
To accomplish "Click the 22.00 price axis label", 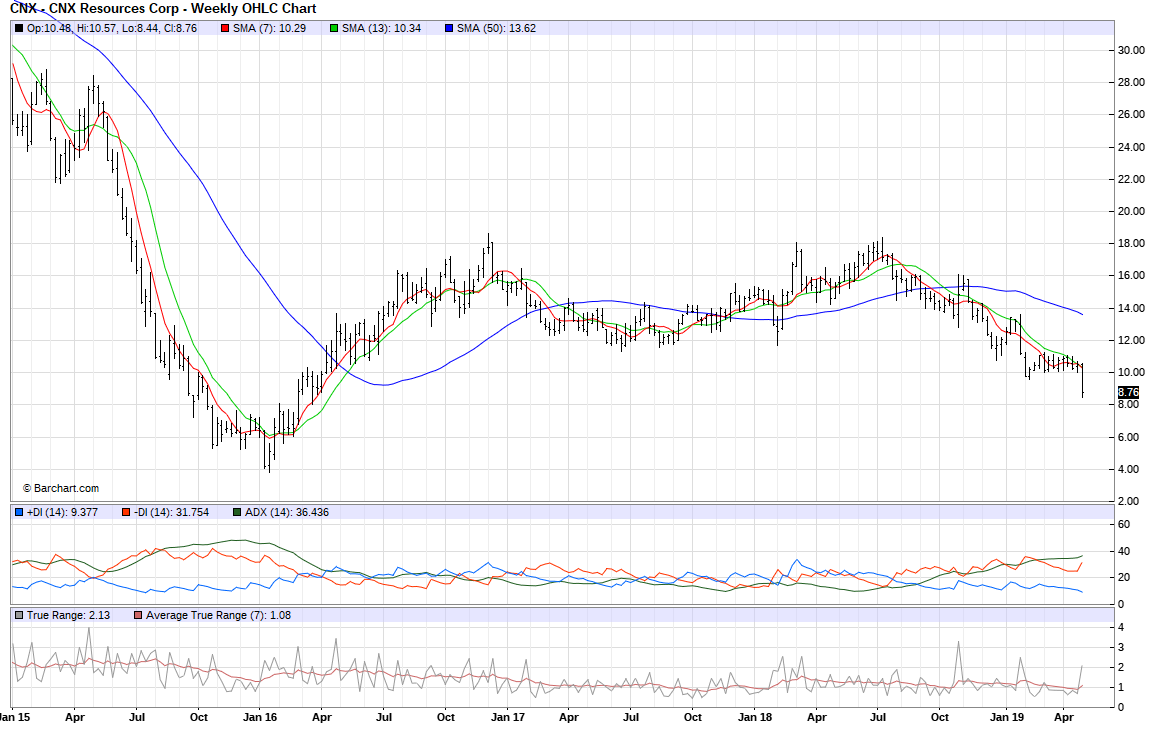I will (1131, 179).
